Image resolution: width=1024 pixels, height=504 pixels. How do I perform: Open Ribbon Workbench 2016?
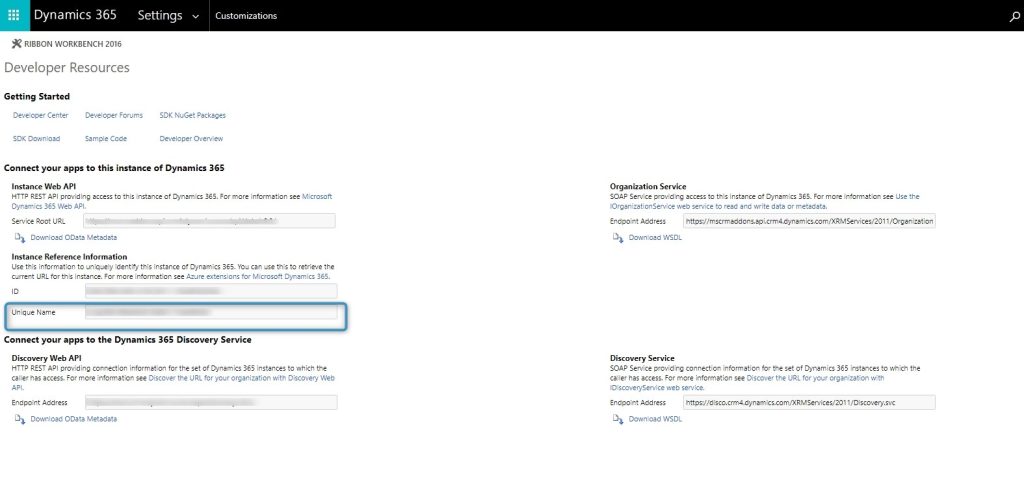pos(72,44)
